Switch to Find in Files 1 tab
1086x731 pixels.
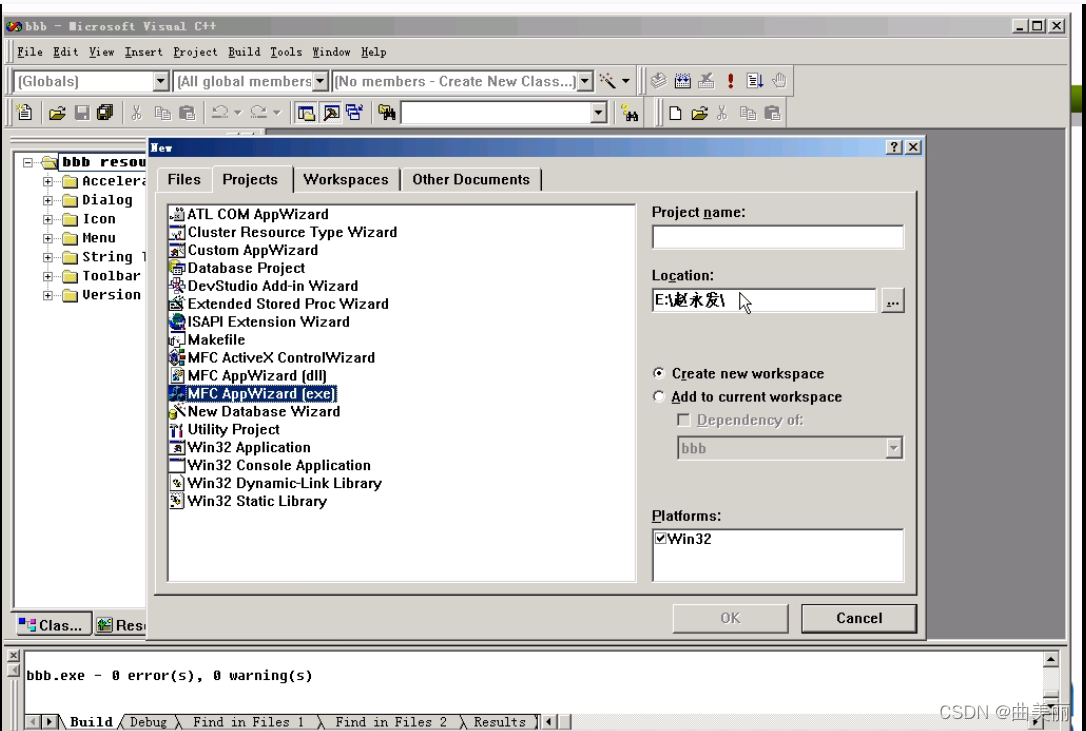coord(248,722)
